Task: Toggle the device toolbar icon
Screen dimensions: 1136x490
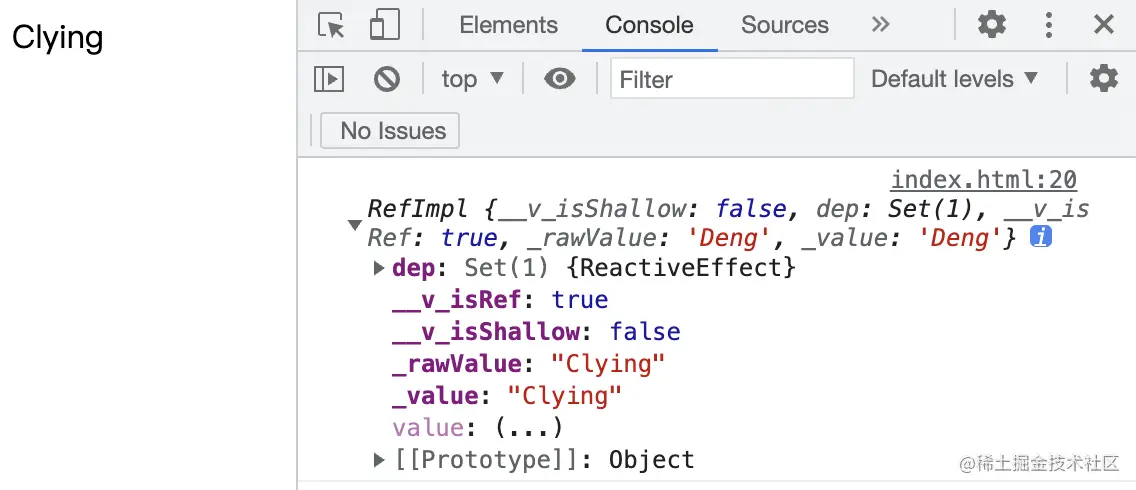Action: (x=384, y=25)
